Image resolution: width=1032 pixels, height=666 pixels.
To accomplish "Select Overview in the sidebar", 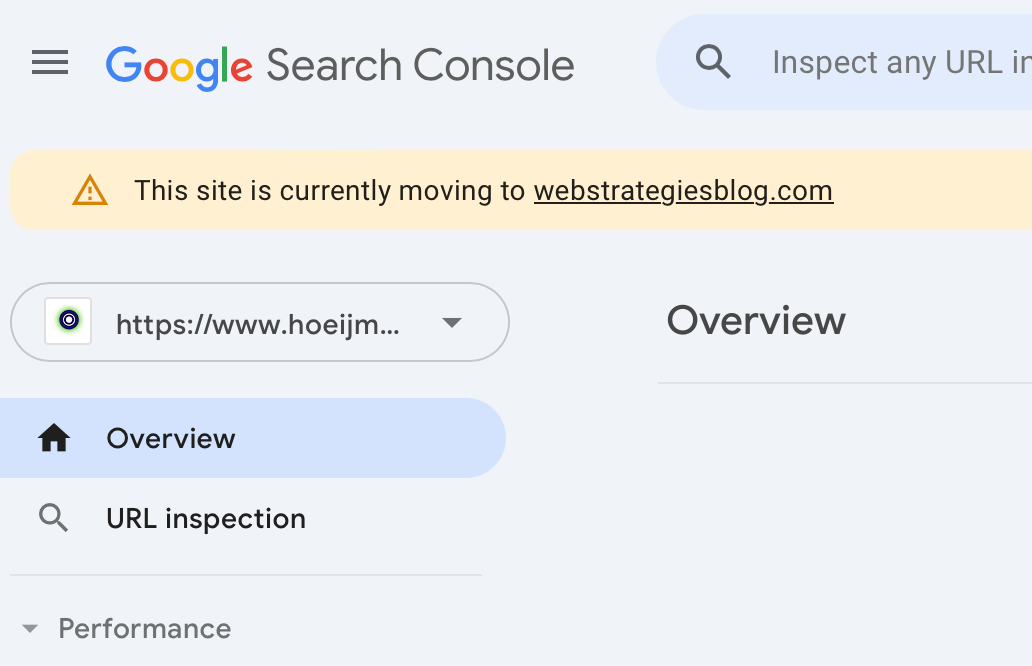I will [170, 437].
